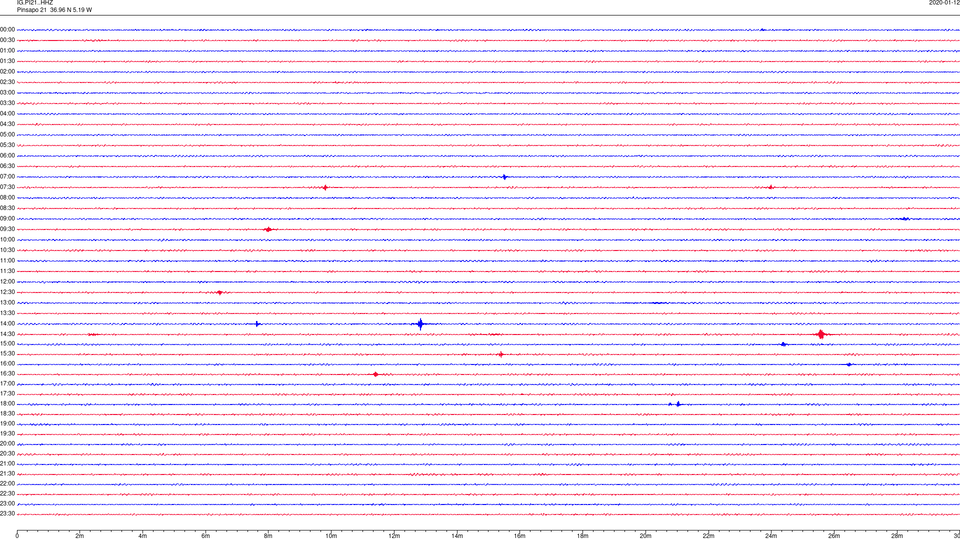Select the red event on the 12:30 trace

point(220,293)
